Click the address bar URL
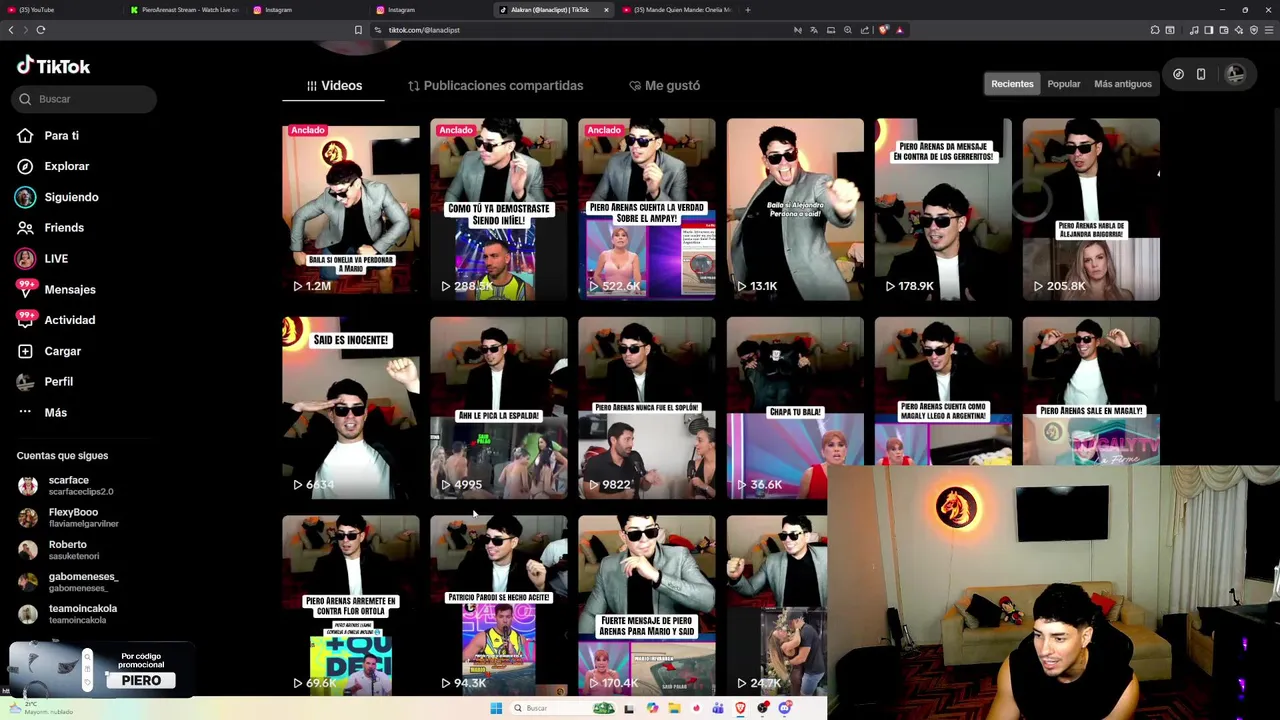The width and height of the screenshot is (1280, 720). point(424,30)
